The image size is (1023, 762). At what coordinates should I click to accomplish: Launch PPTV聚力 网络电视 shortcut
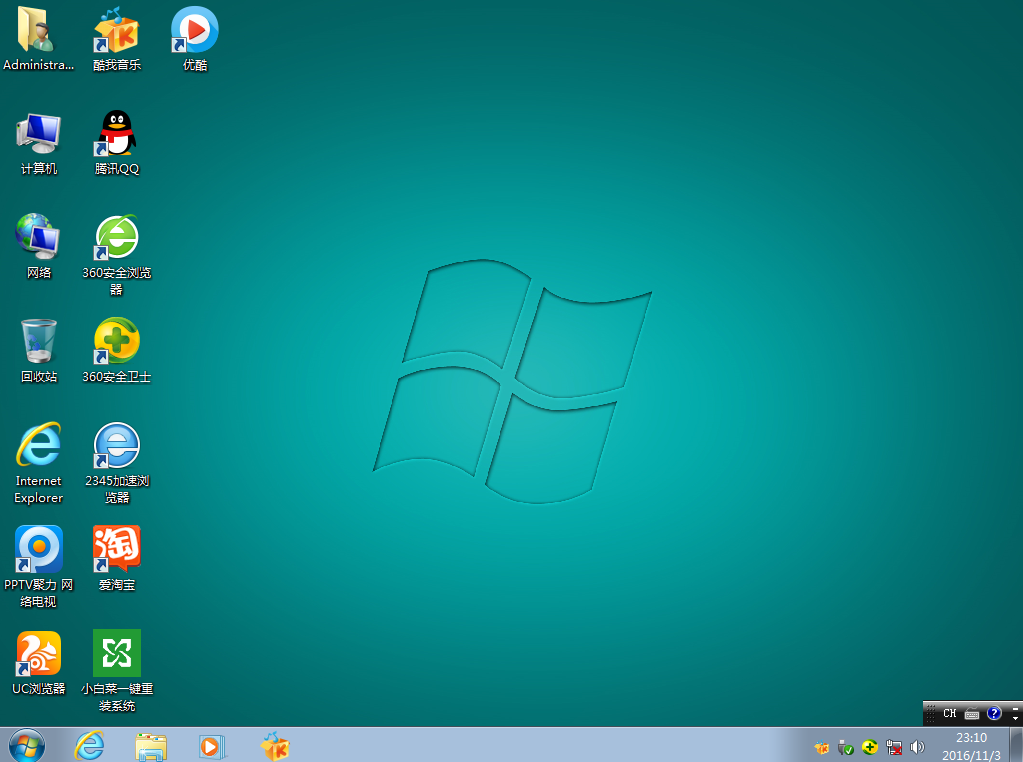pyautogui.click(x=38, y=566)
